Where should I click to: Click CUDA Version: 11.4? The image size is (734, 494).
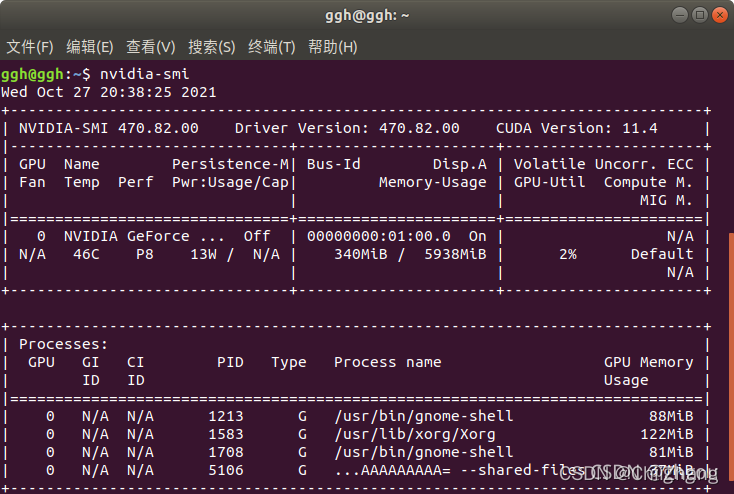(x=577, y=128)
